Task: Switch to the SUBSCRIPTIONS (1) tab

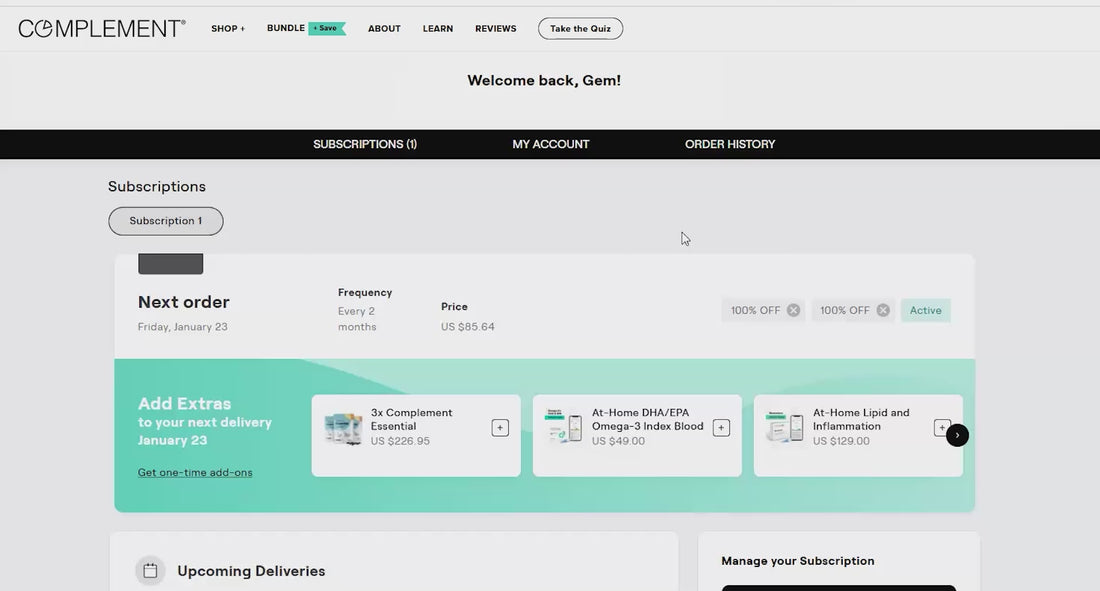Action: [x=365, y=144]
